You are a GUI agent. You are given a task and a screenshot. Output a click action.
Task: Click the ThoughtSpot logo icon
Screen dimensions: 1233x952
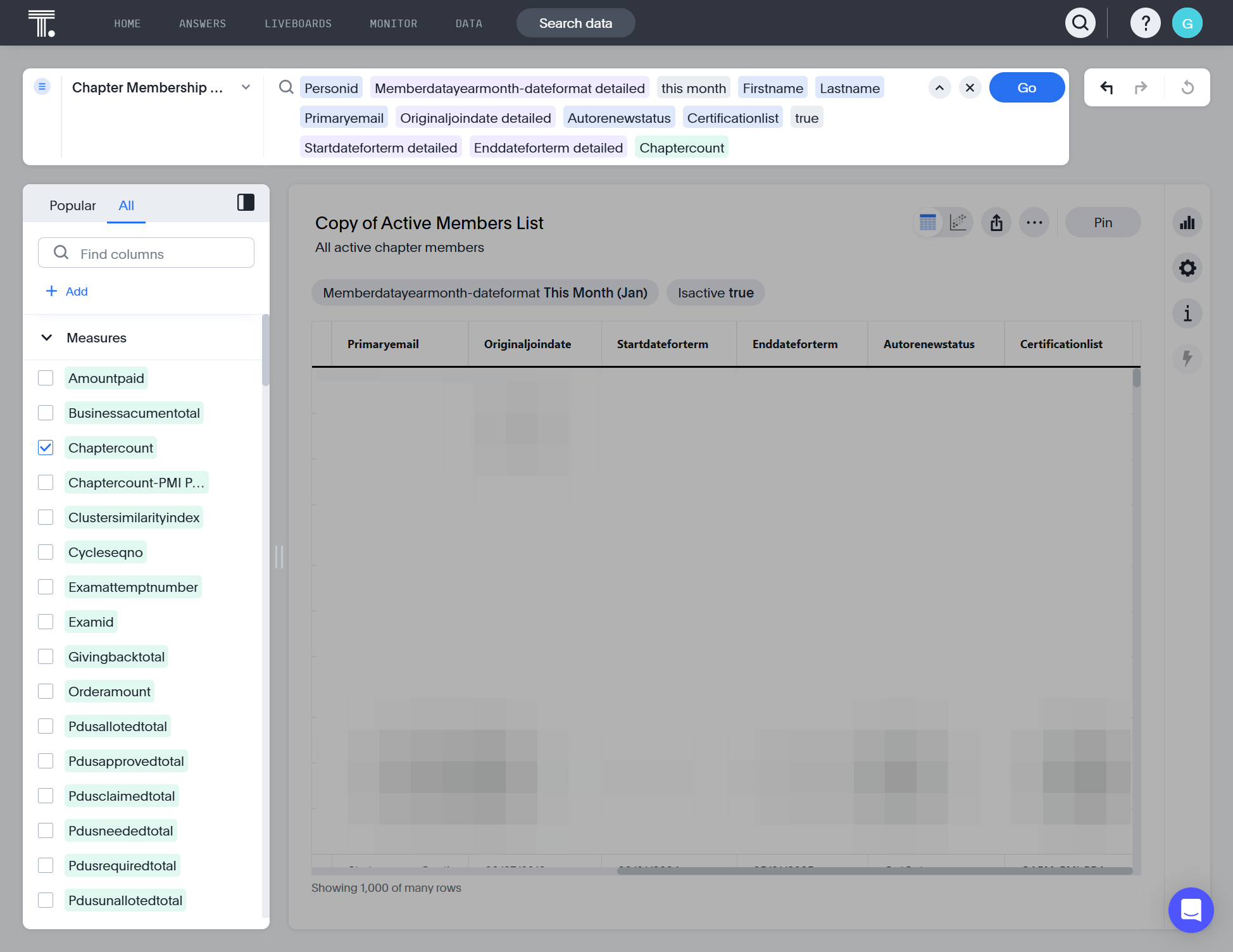(x=42, y=23)
